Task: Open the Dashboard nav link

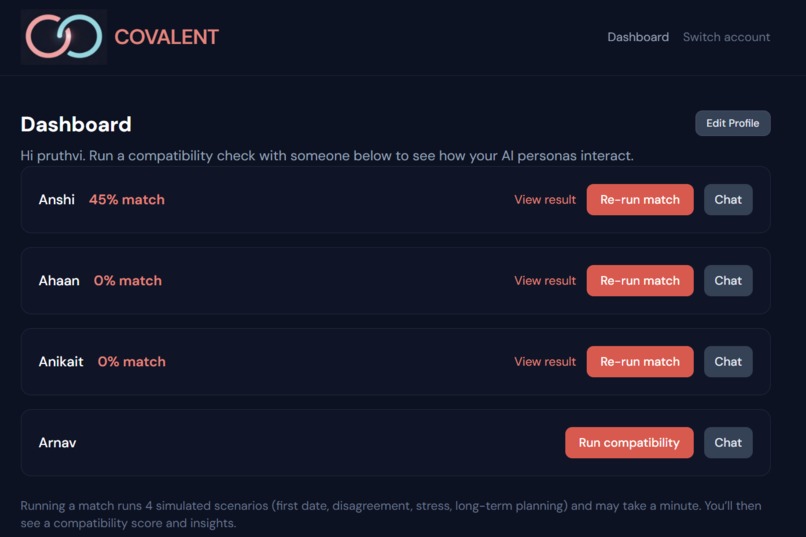Action: pos(638,37)
